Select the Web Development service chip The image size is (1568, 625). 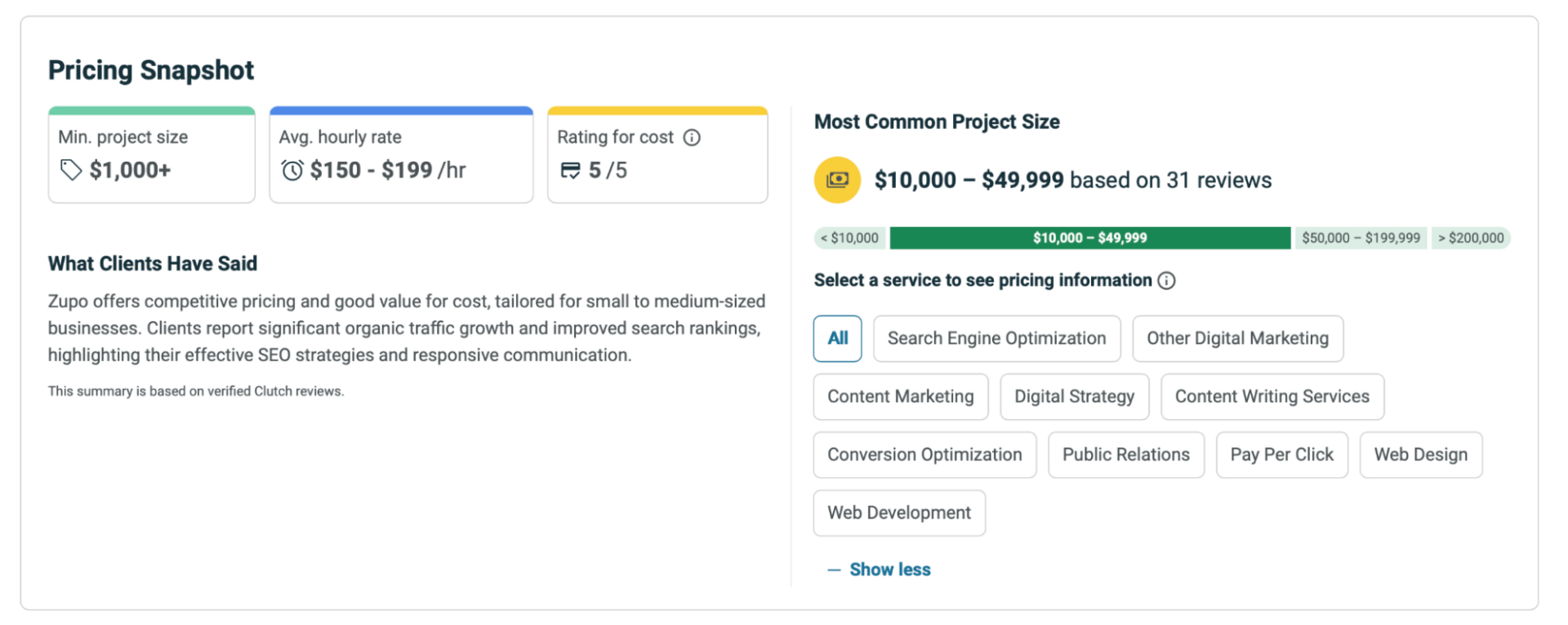[899, 513]
